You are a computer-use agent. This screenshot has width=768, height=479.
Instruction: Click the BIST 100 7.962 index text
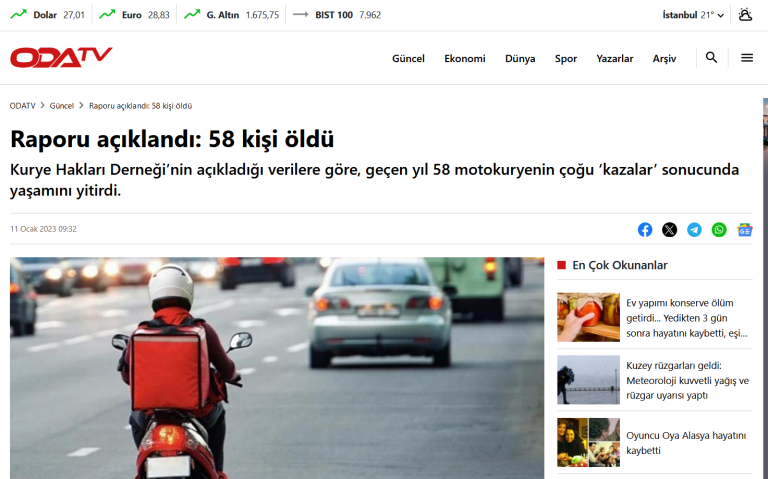coord(348,15)
